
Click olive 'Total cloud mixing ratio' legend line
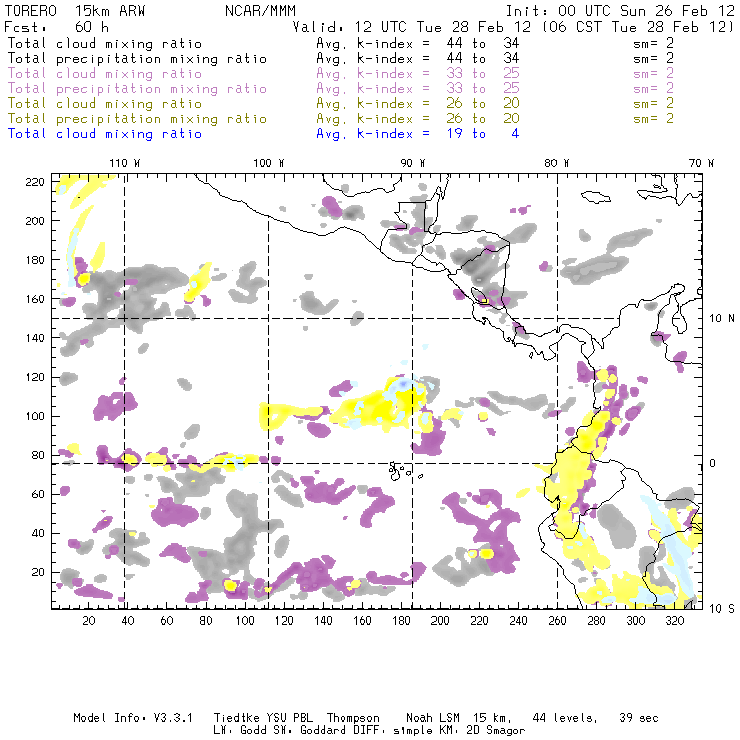click(x=105, y=104)
